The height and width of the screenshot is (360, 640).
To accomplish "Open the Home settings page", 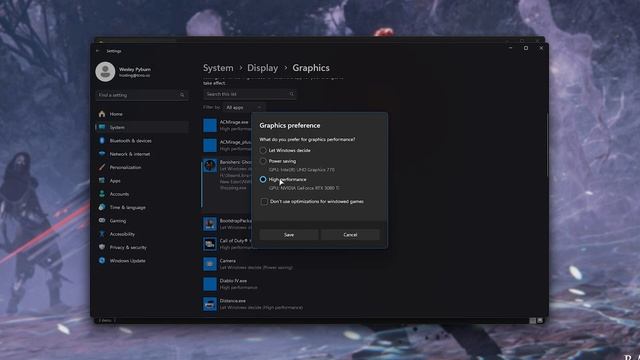I will pos(142,114).
